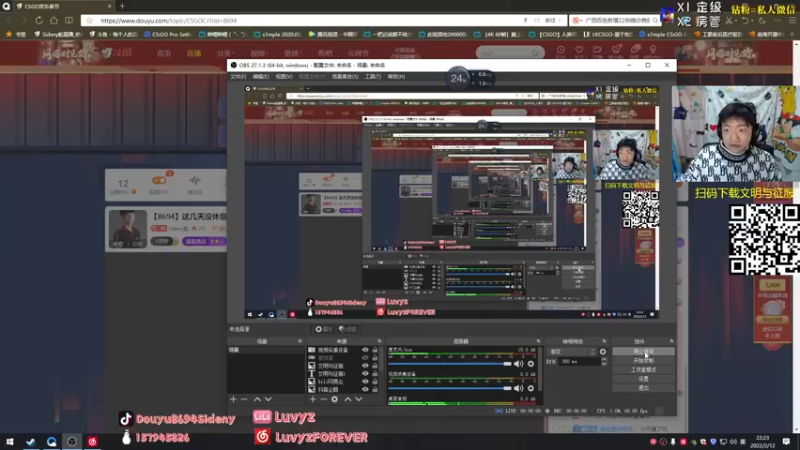Open the 文件(F) menu in OBS
This screenshot has width=800, height=450.
coord(238,77)
